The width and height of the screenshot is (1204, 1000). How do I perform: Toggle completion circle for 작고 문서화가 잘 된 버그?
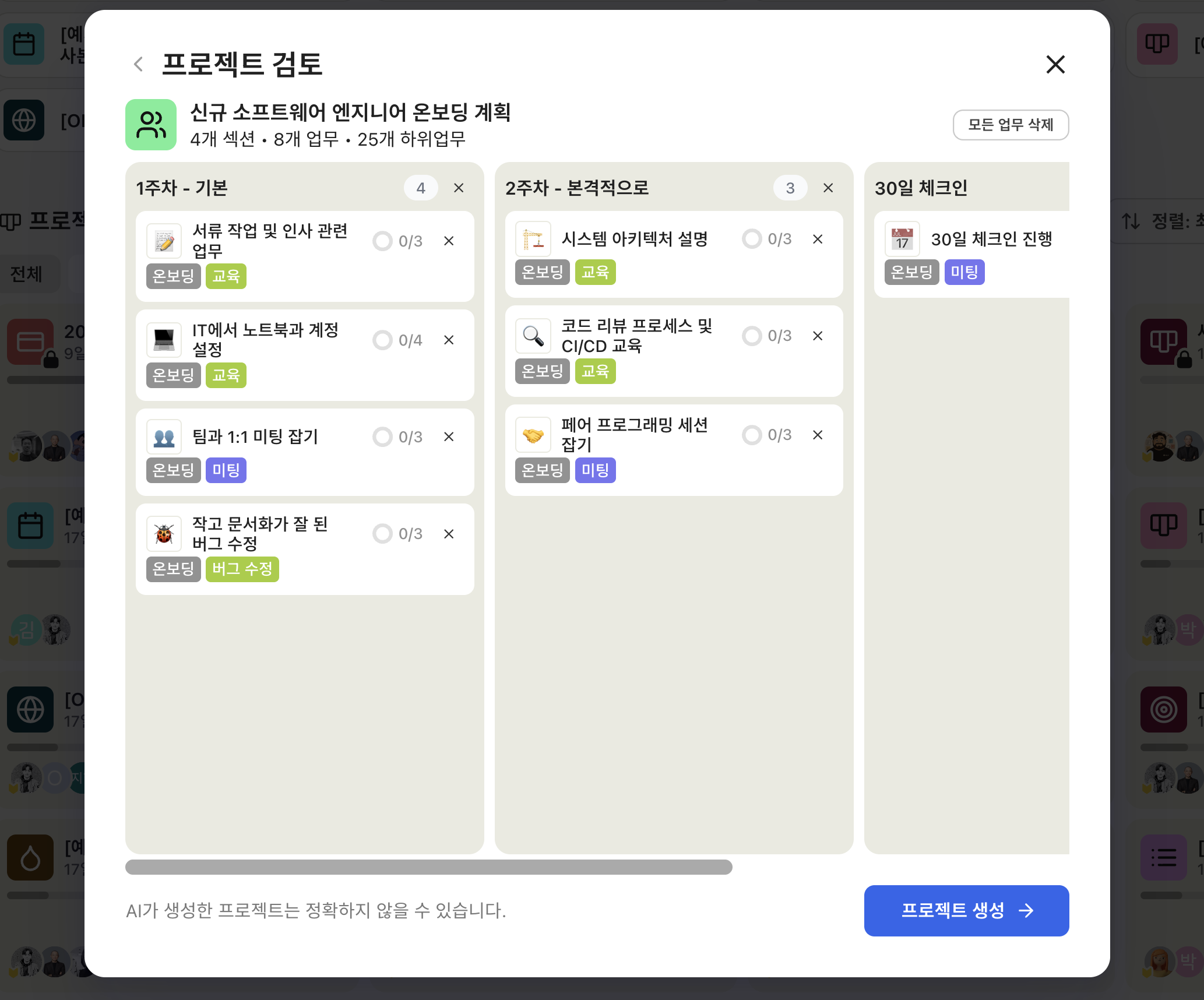click(x=382, y=534)
